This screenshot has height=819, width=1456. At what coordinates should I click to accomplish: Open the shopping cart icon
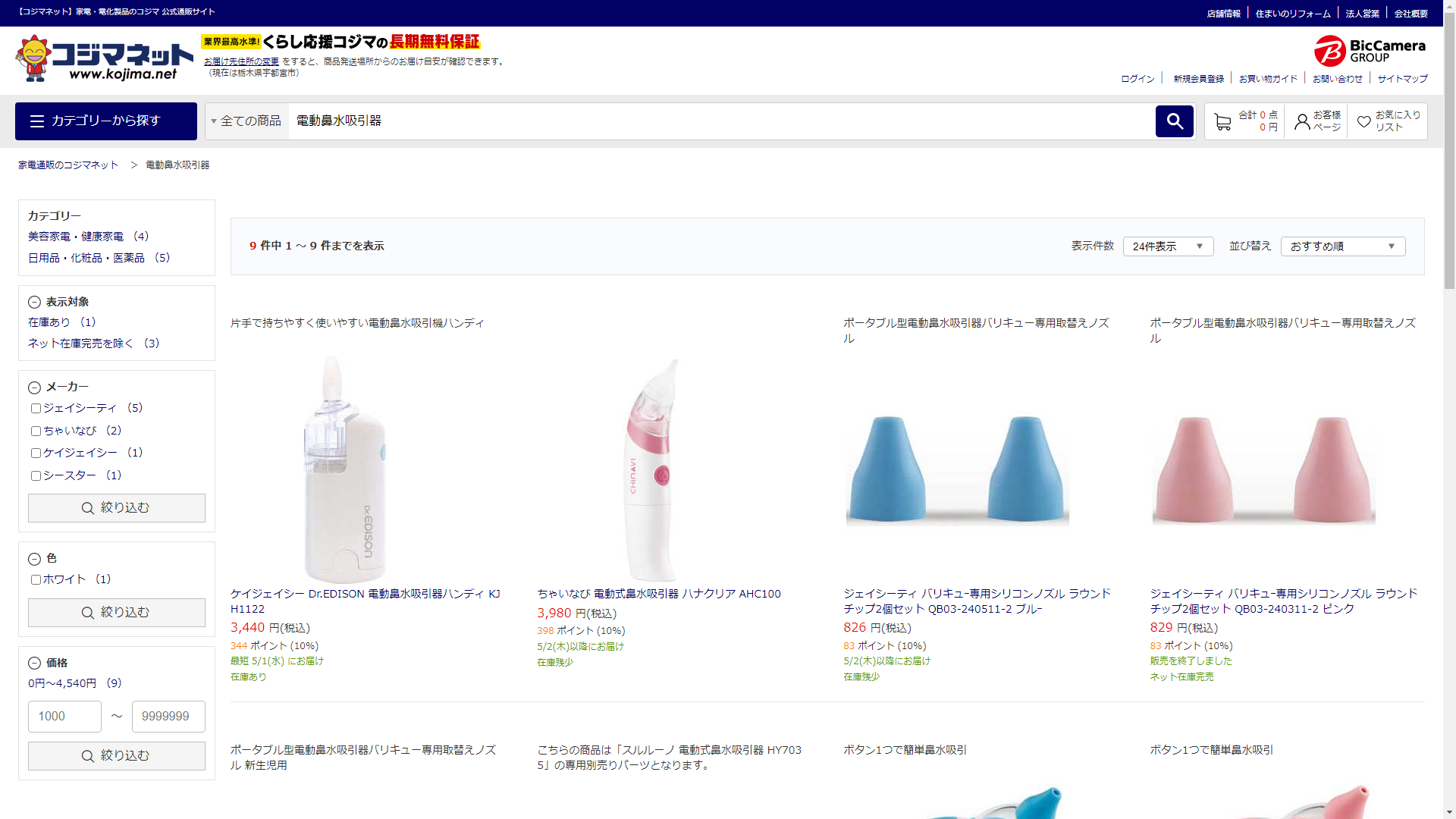pyautogui.click(x=1222, y=122)
